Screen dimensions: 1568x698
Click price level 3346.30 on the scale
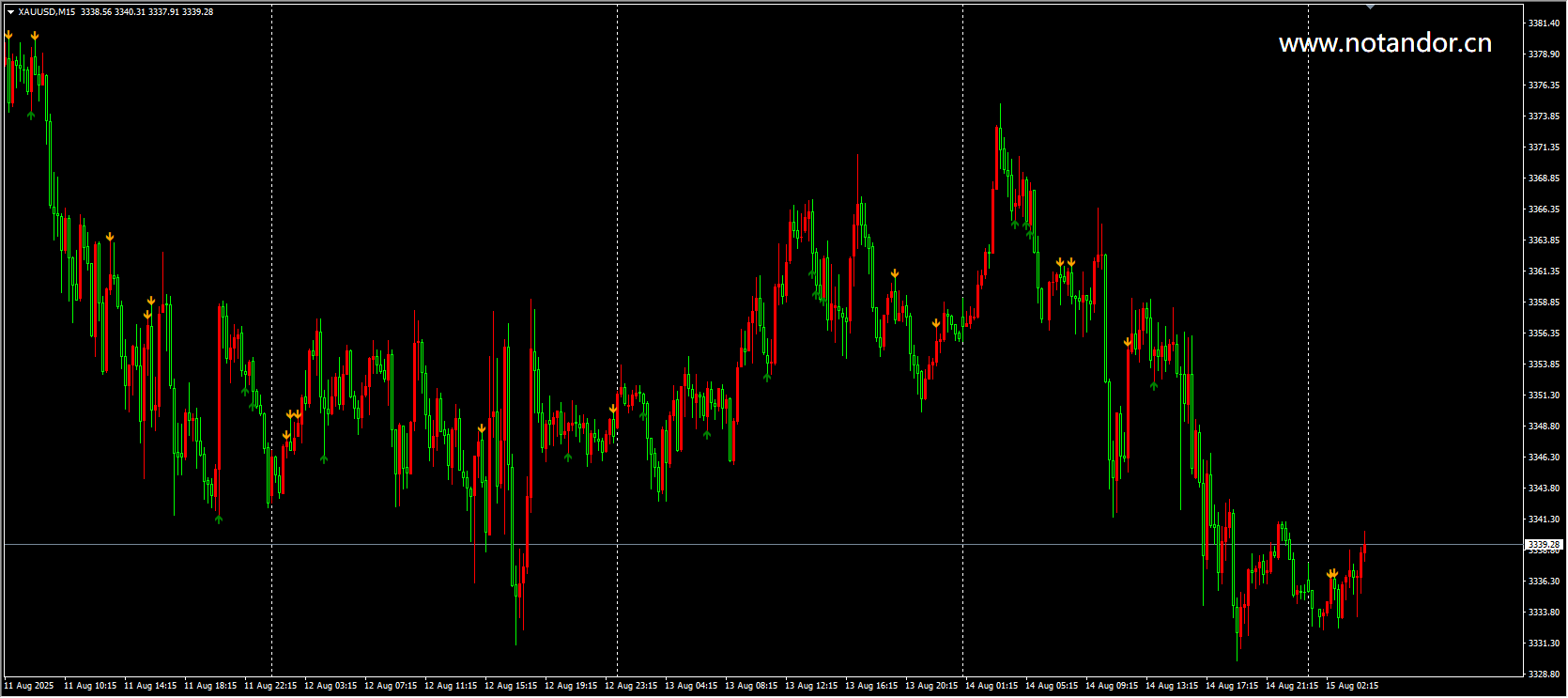(x=1544, y=457)
